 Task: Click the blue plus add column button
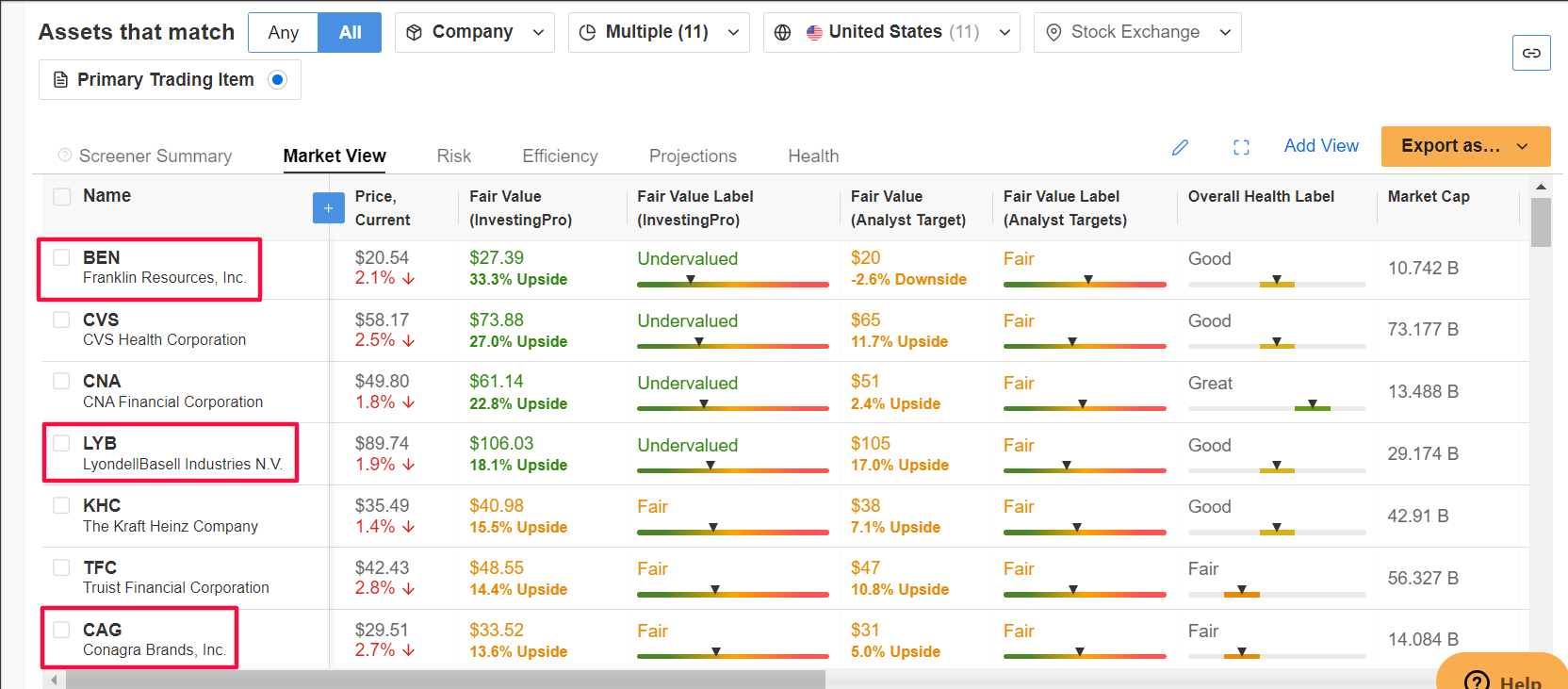click(x=328, y=208)
